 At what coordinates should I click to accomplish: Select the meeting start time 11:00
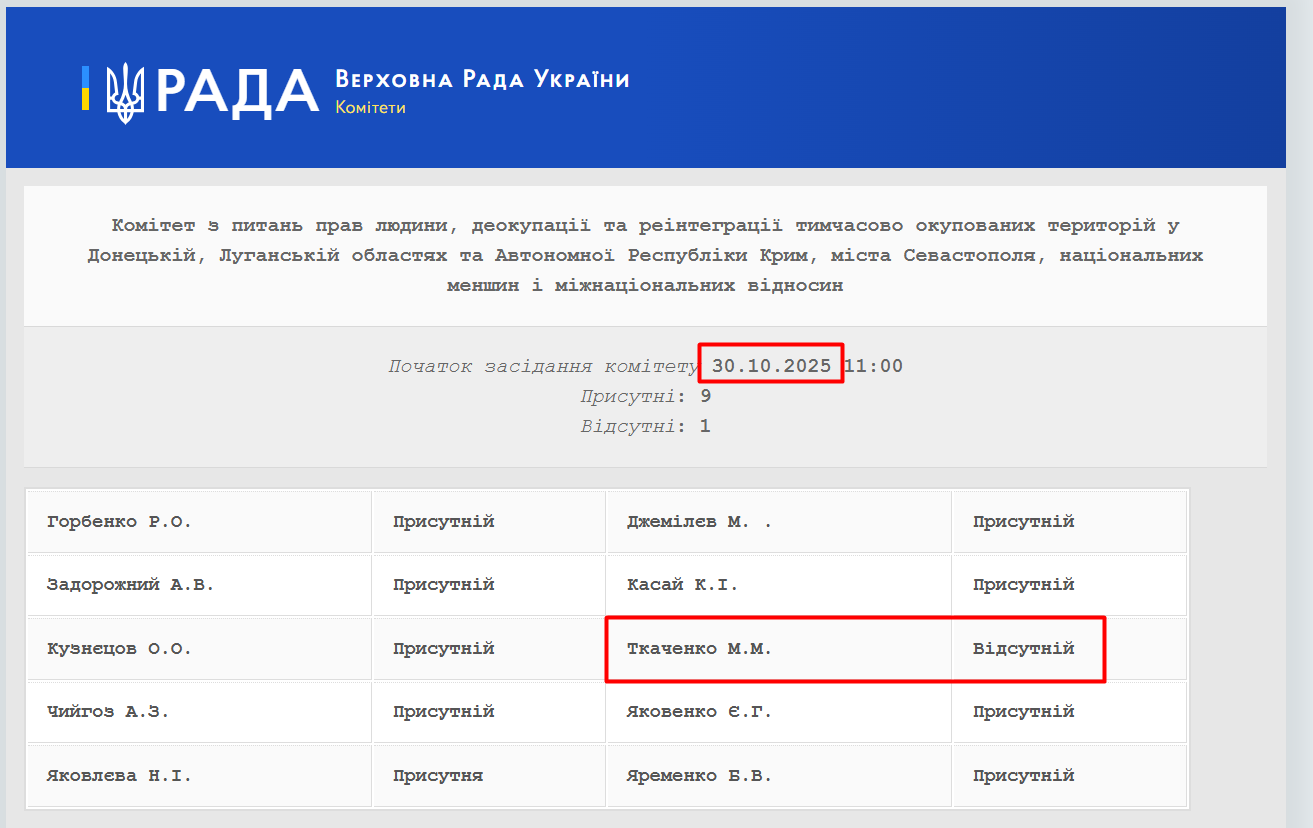click(x=873, y=366)
